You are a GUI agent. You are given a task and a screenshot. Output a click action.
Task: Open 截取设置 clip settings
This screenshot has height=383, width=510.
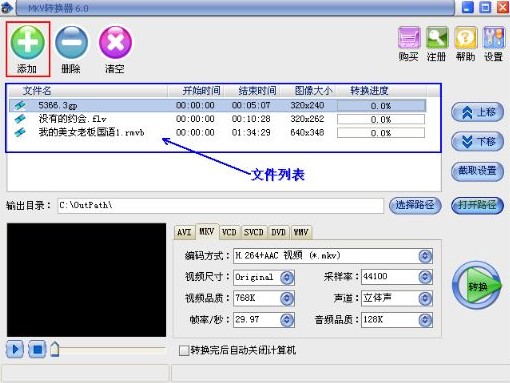(x=477, y=171)
